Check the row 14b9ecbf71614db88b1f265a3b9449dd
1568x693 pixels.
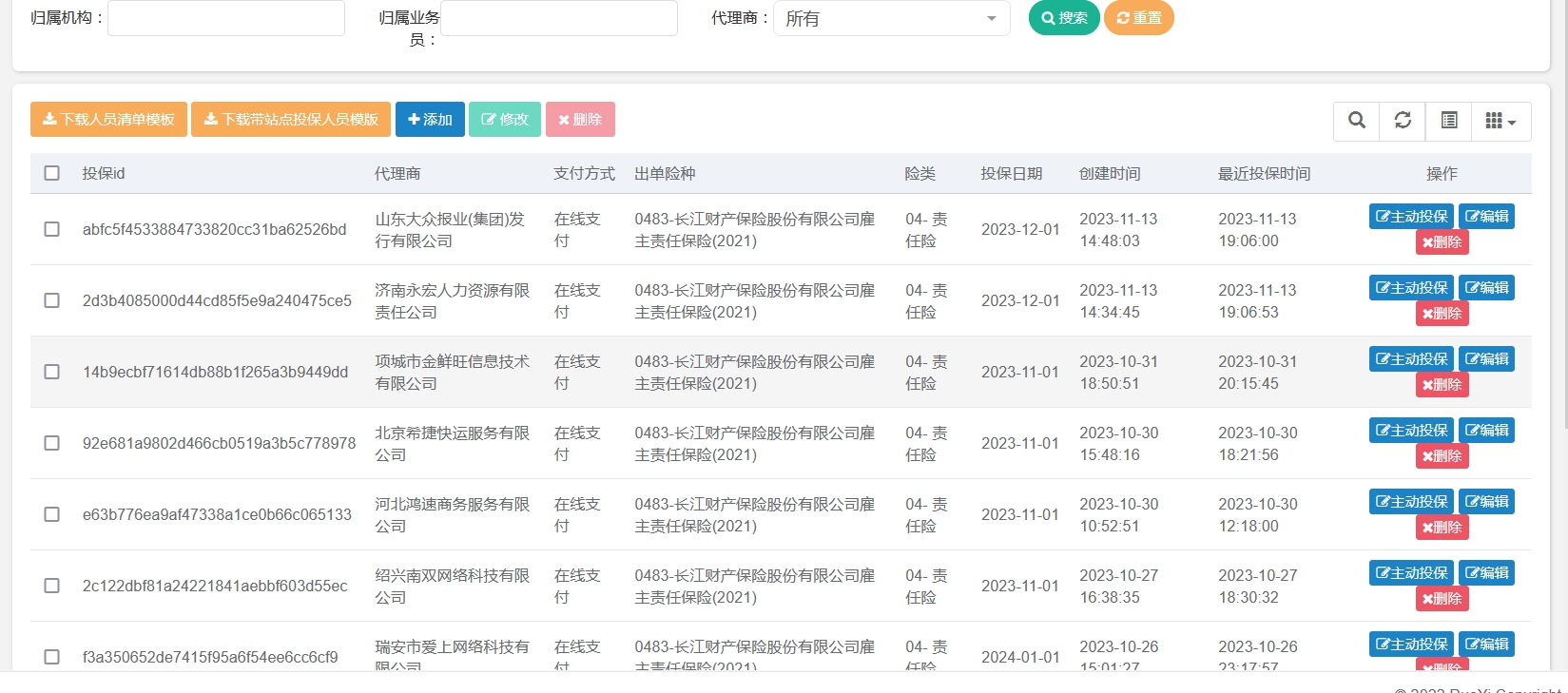click(x=51, y=372)
